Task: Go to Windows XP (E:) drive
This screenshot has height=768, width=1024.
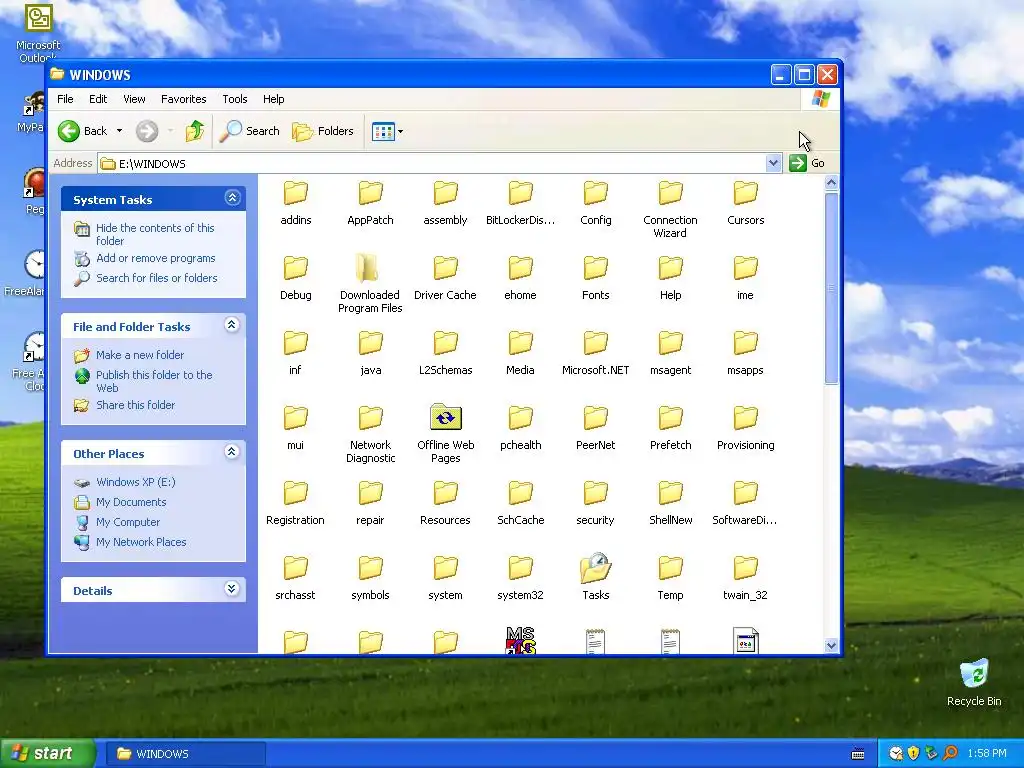Action: point(136,482)
